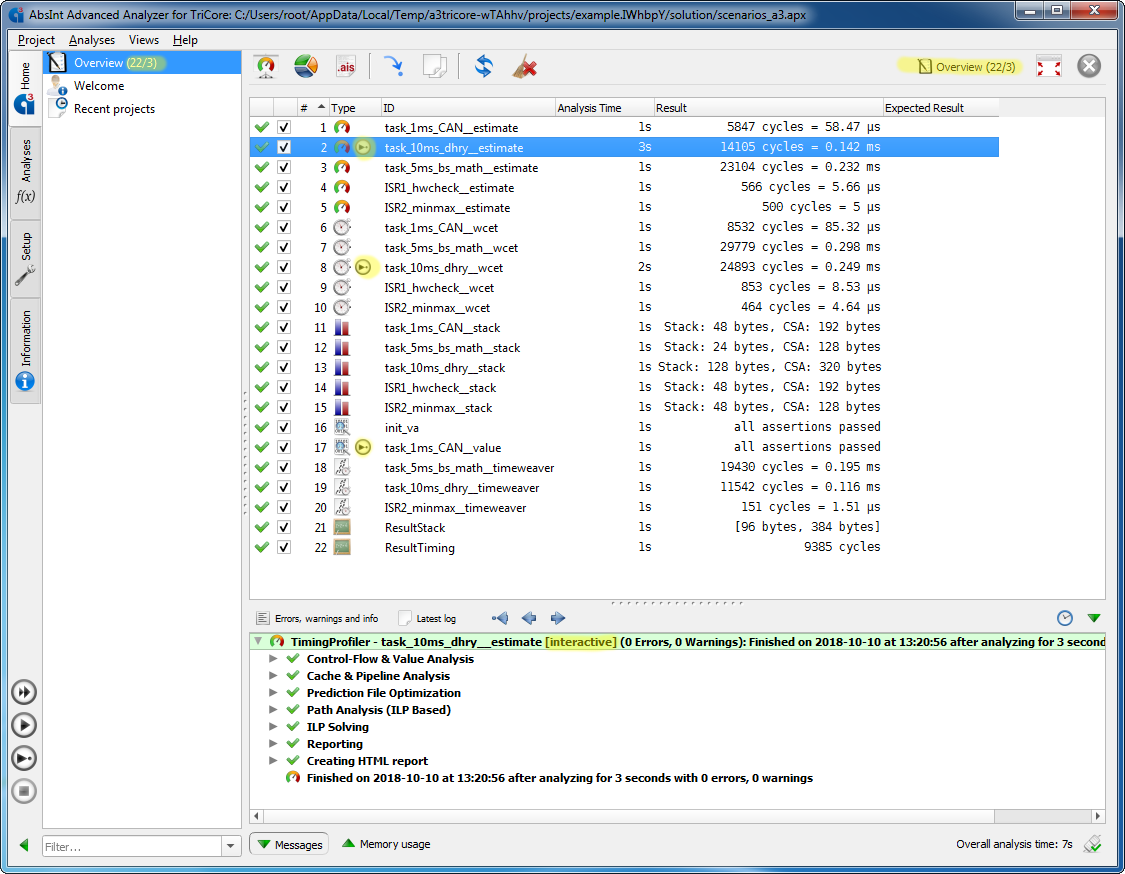Collapse the TimingProfiler message tree

(258, 641)
